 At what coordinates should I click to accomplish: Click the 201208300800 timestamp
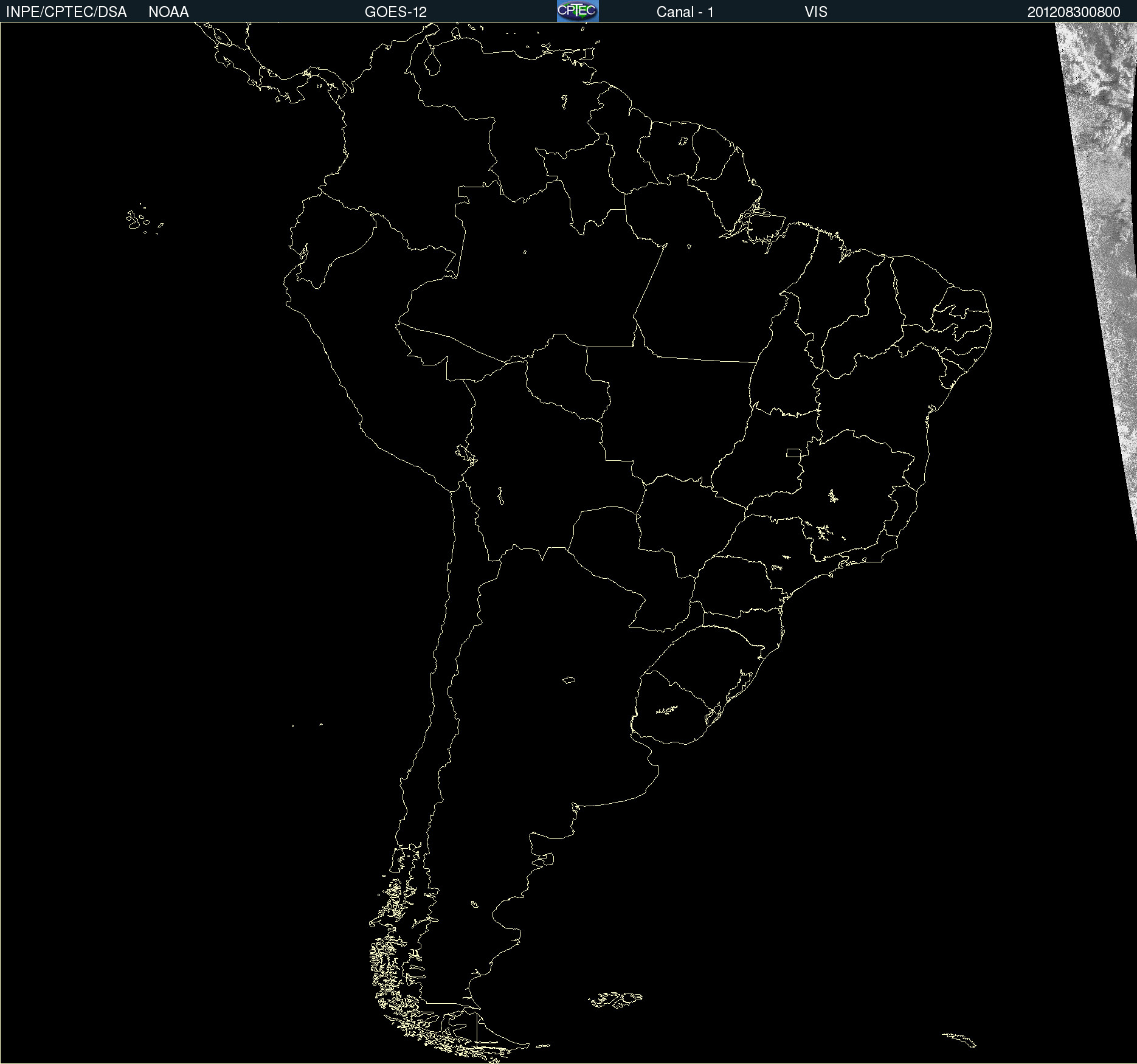click(x=1074, y=12)
